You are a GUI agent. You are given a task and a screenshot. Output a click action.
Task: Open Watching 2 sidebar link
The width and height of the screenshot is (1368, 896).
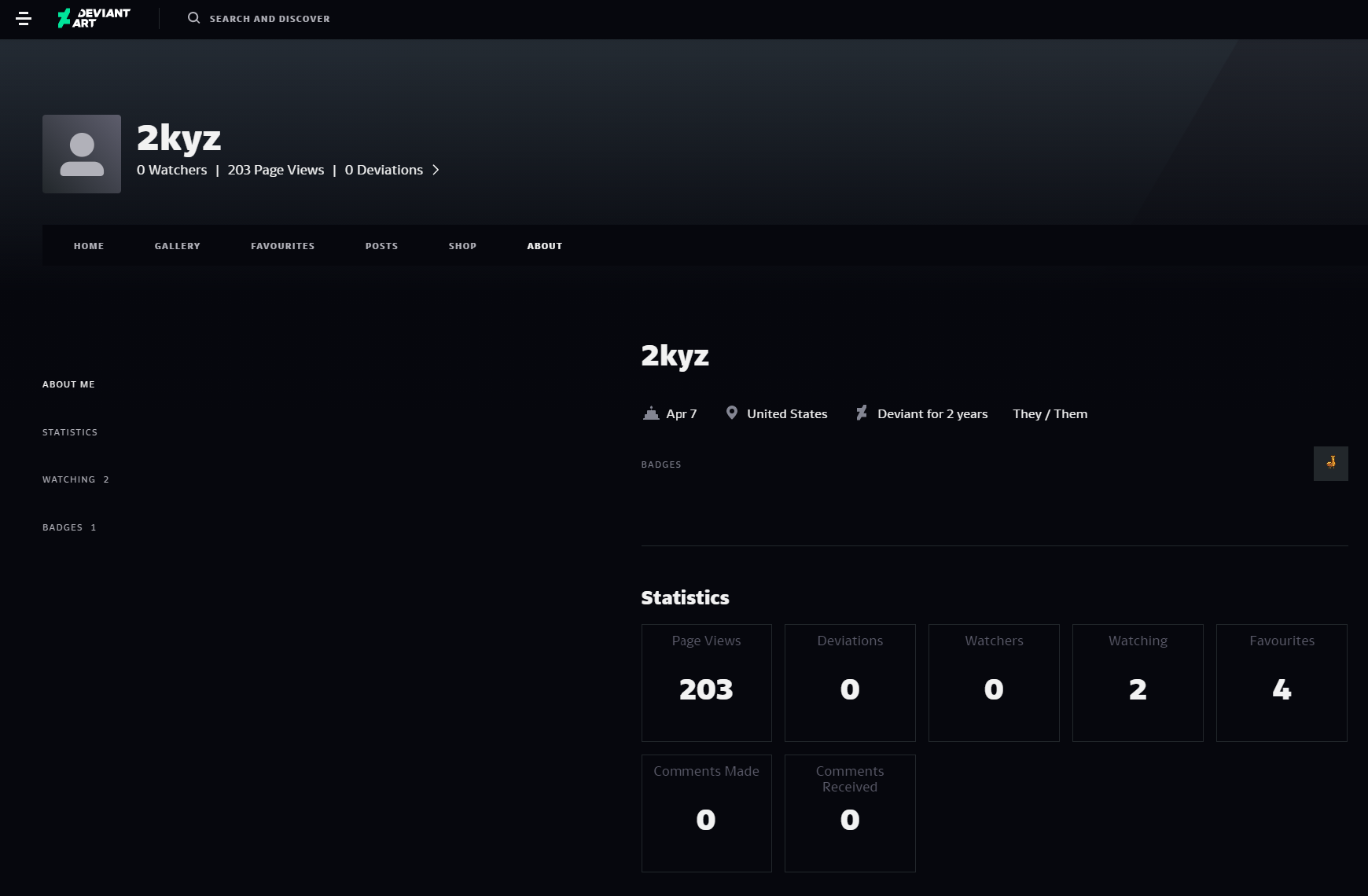(75, 479)
